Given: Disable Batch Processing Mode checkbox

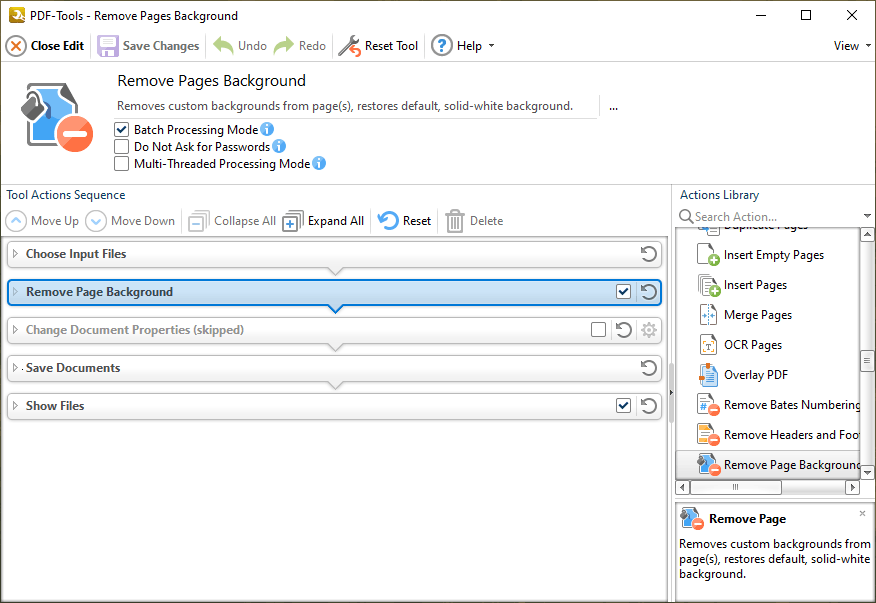Looking at the screenshot, I should [x=122, y=130].
